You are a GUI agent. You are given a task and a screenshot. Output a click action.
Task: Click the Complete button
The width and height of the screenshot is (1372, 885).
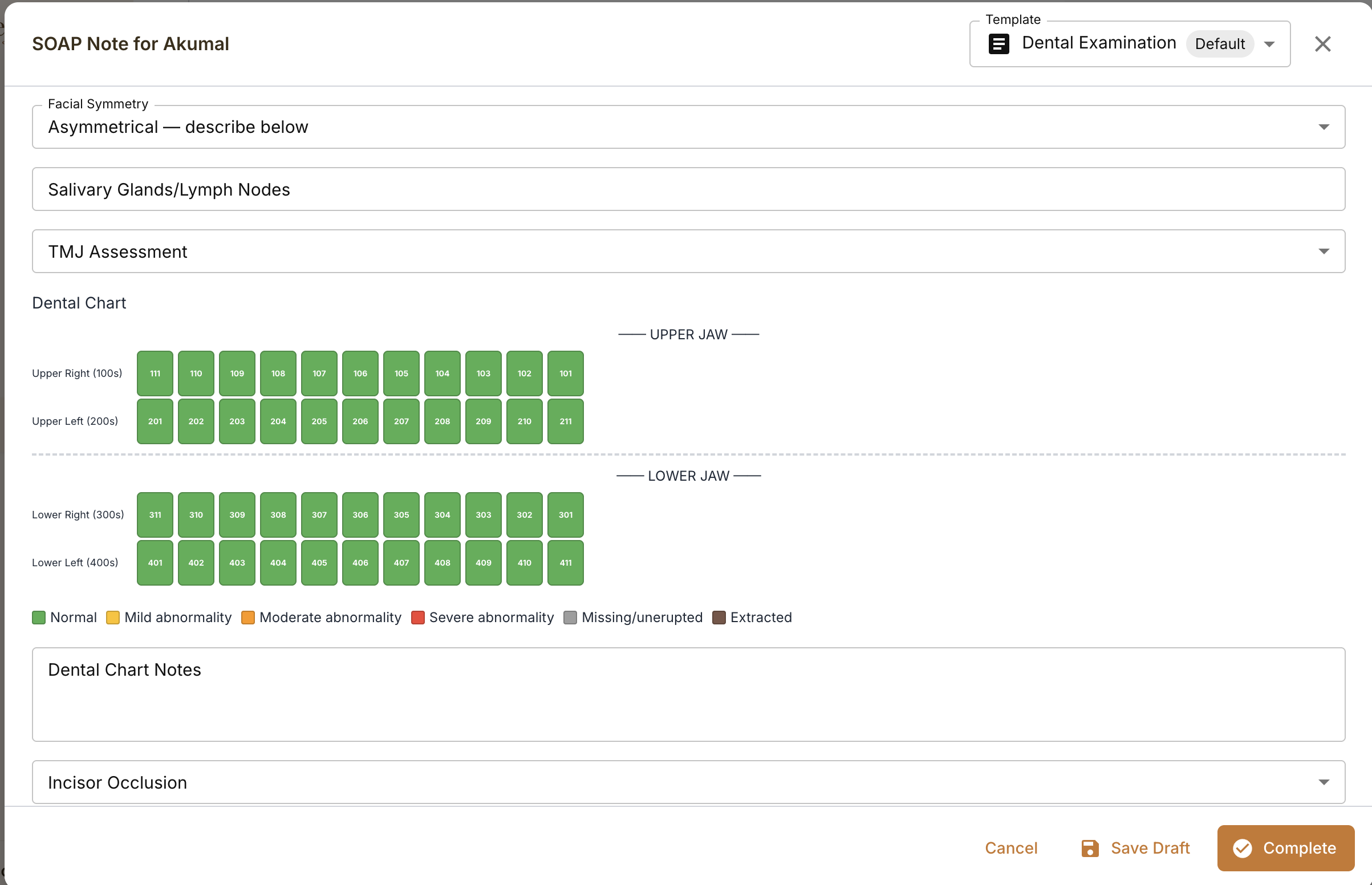[x=1285, y=849]
